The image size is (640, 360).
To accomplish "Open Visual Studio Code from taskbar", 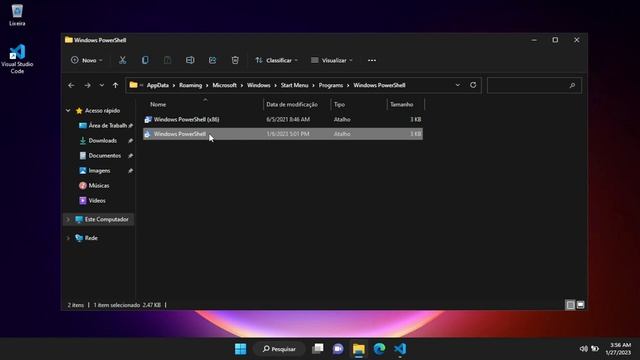I will click(400, 349).
